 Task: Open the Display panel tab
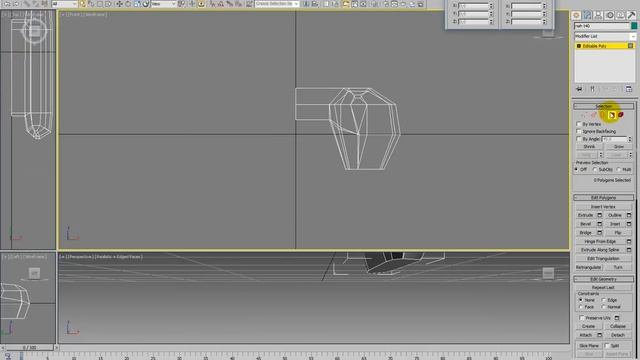(620, 16)
